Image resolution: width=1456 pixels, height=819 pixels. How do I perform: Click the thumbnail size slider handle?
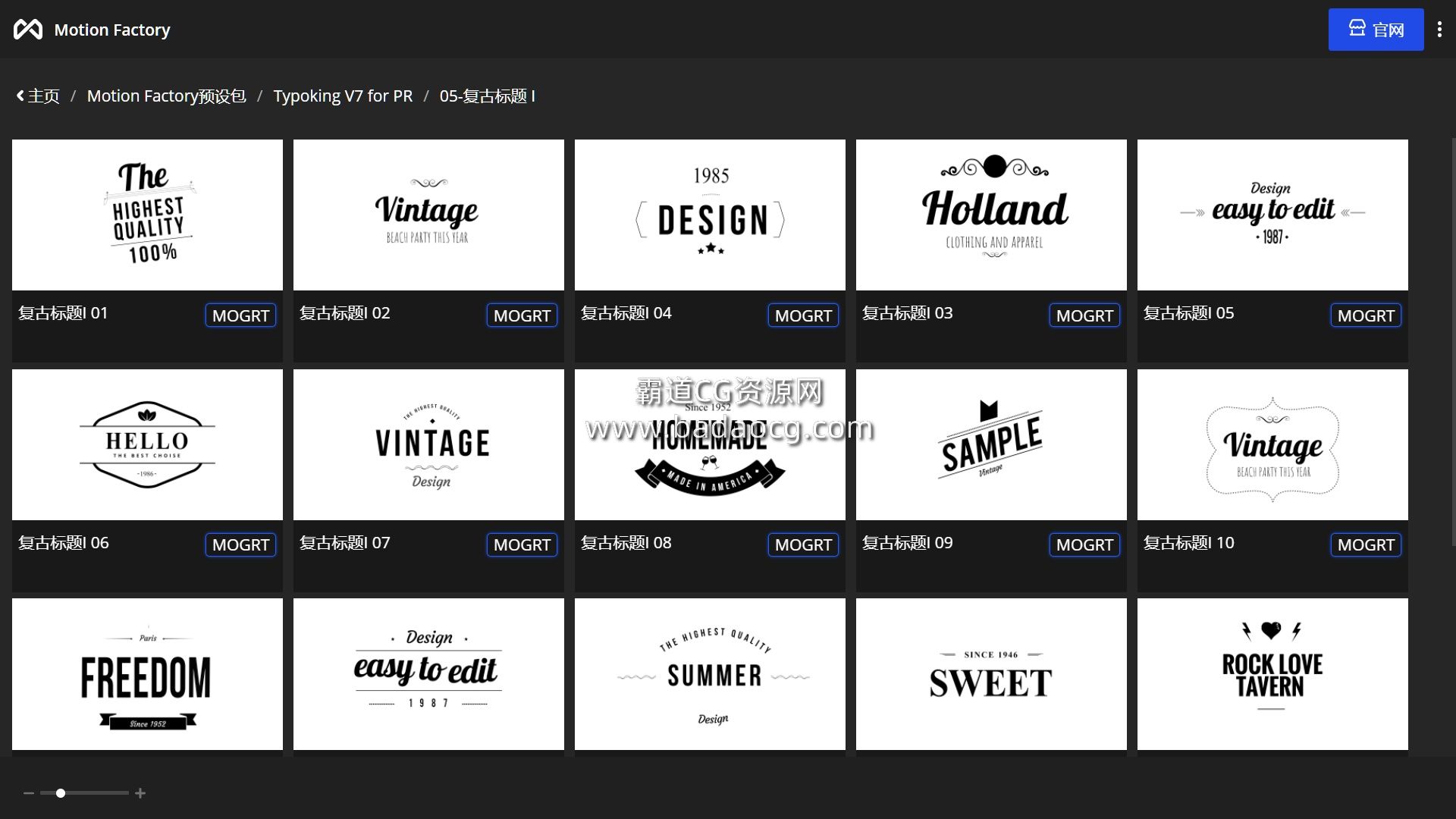[61, 793]
